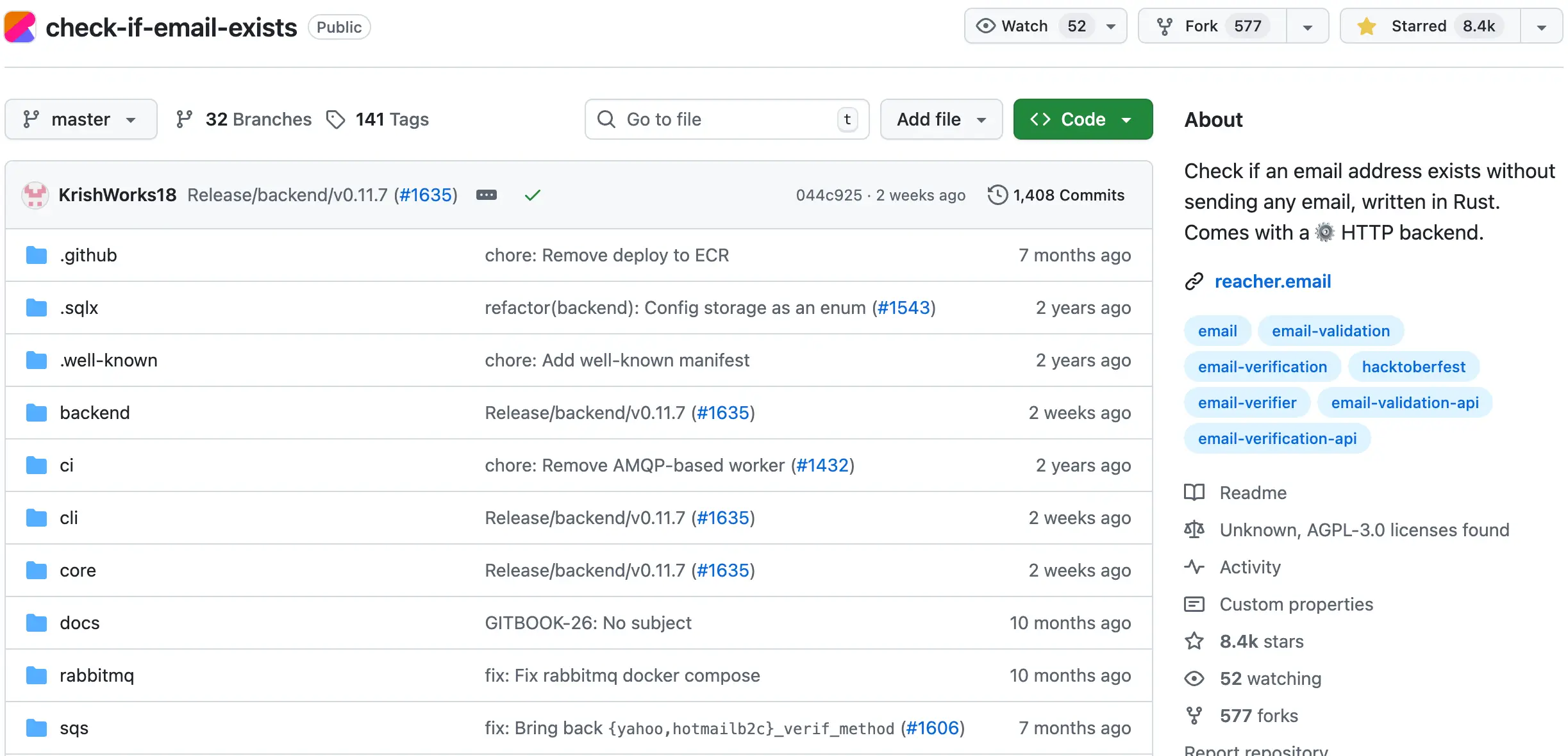The image size is (1568, 756).
Task: Expand the commit message ellipsis button
Action: tap(486, 195)
